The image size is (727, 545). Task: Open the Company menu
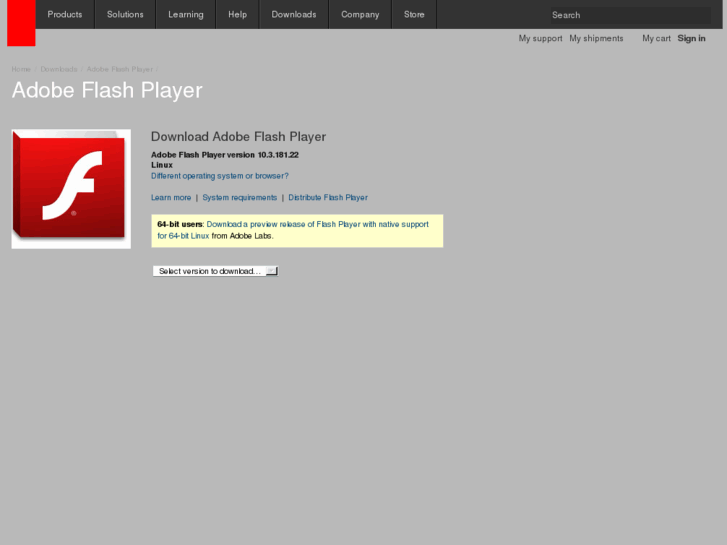(x=360, y=14)
